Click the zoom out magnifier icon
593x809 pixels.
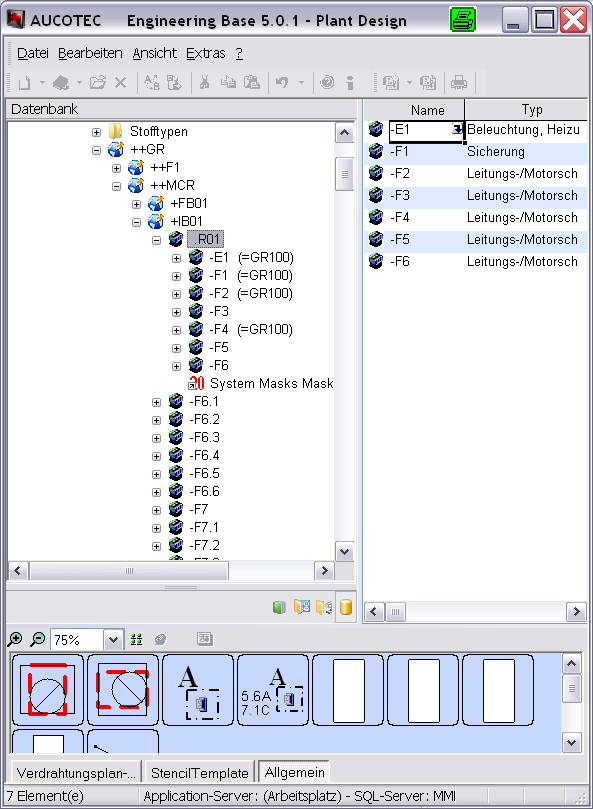tap(37, 639)
